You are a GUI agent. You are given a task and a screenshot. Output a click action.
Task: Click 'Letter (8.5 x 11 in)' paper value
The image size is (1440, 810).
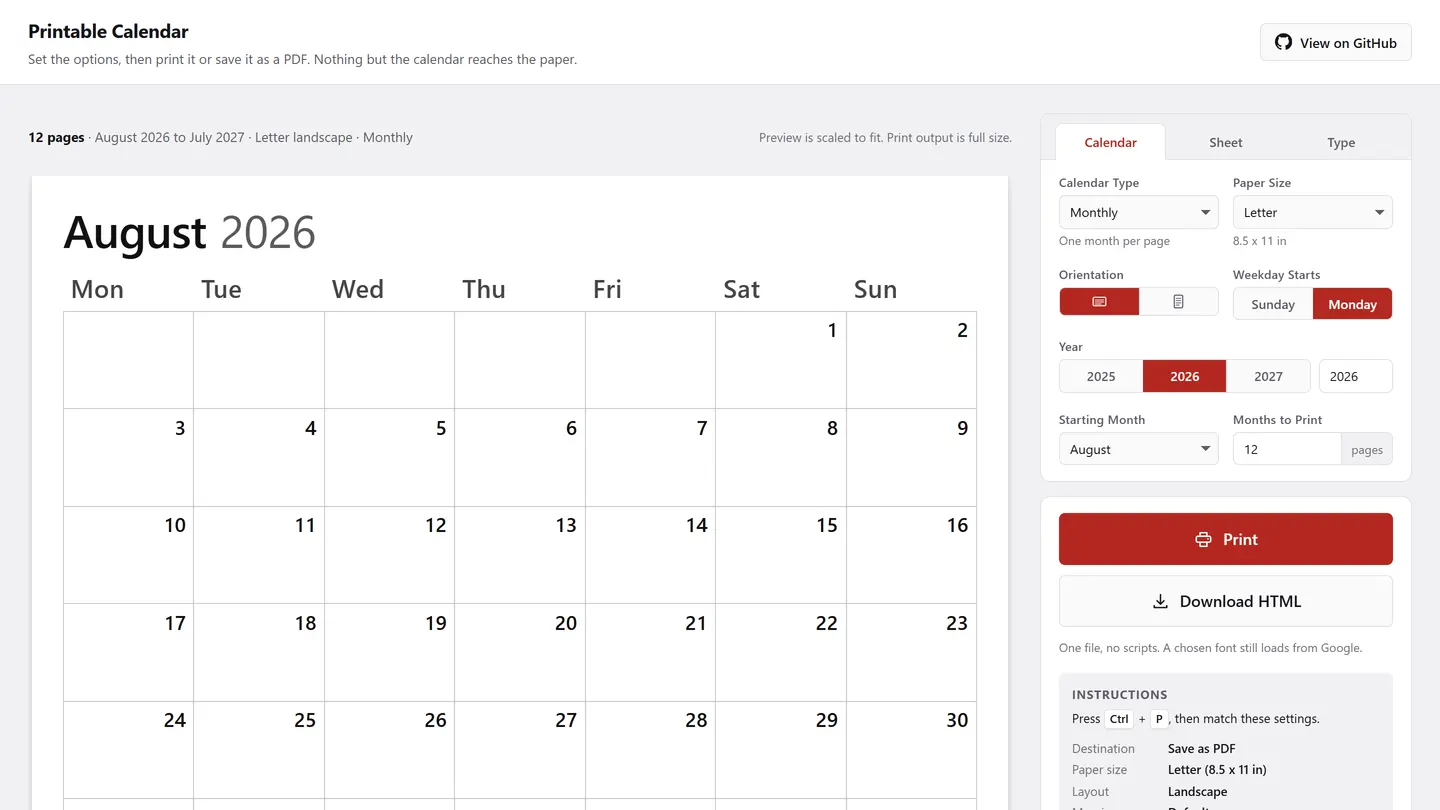[1217, 770]
